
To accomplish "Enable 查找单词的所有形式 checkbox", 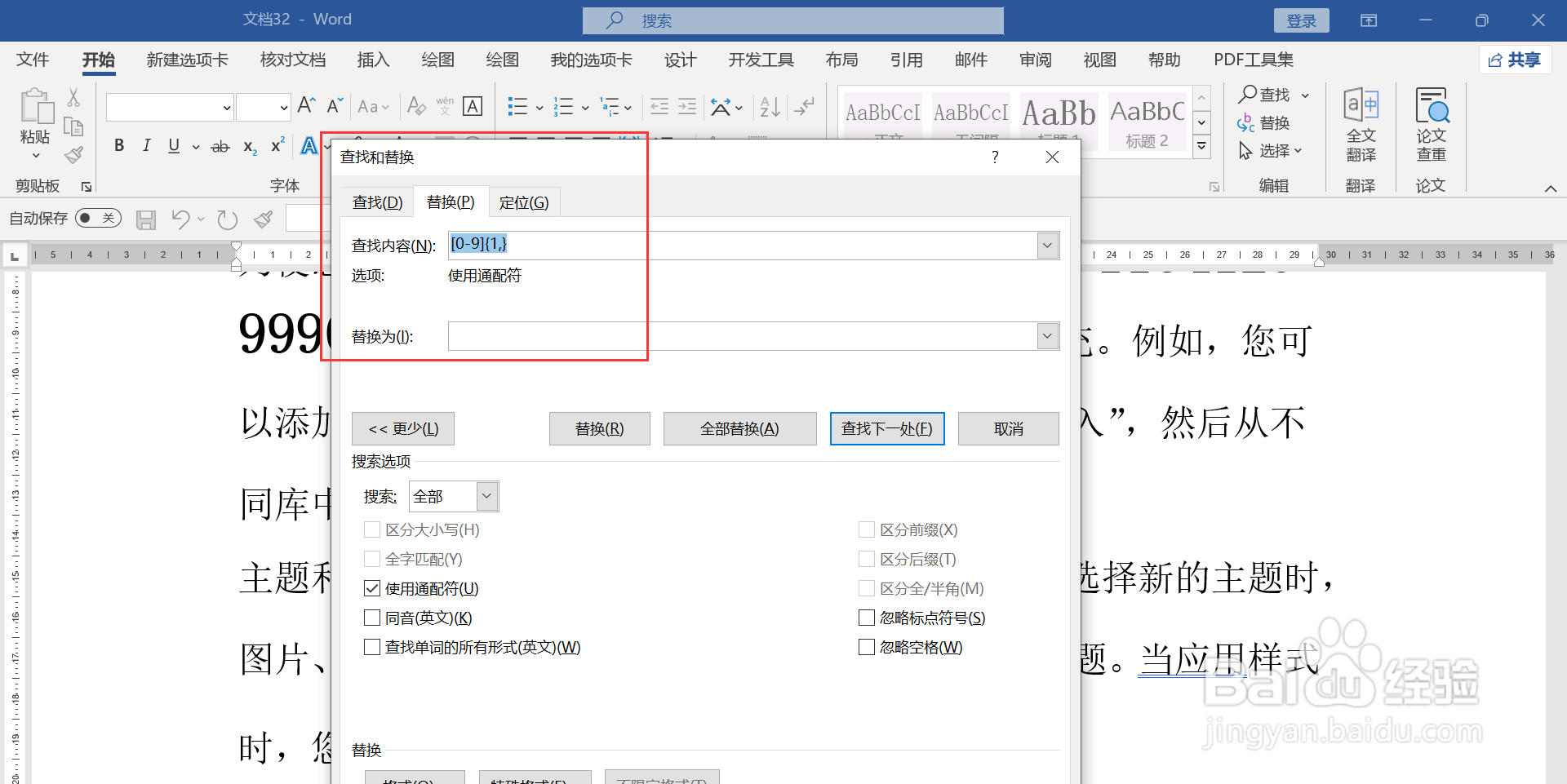I will (372, 647).
